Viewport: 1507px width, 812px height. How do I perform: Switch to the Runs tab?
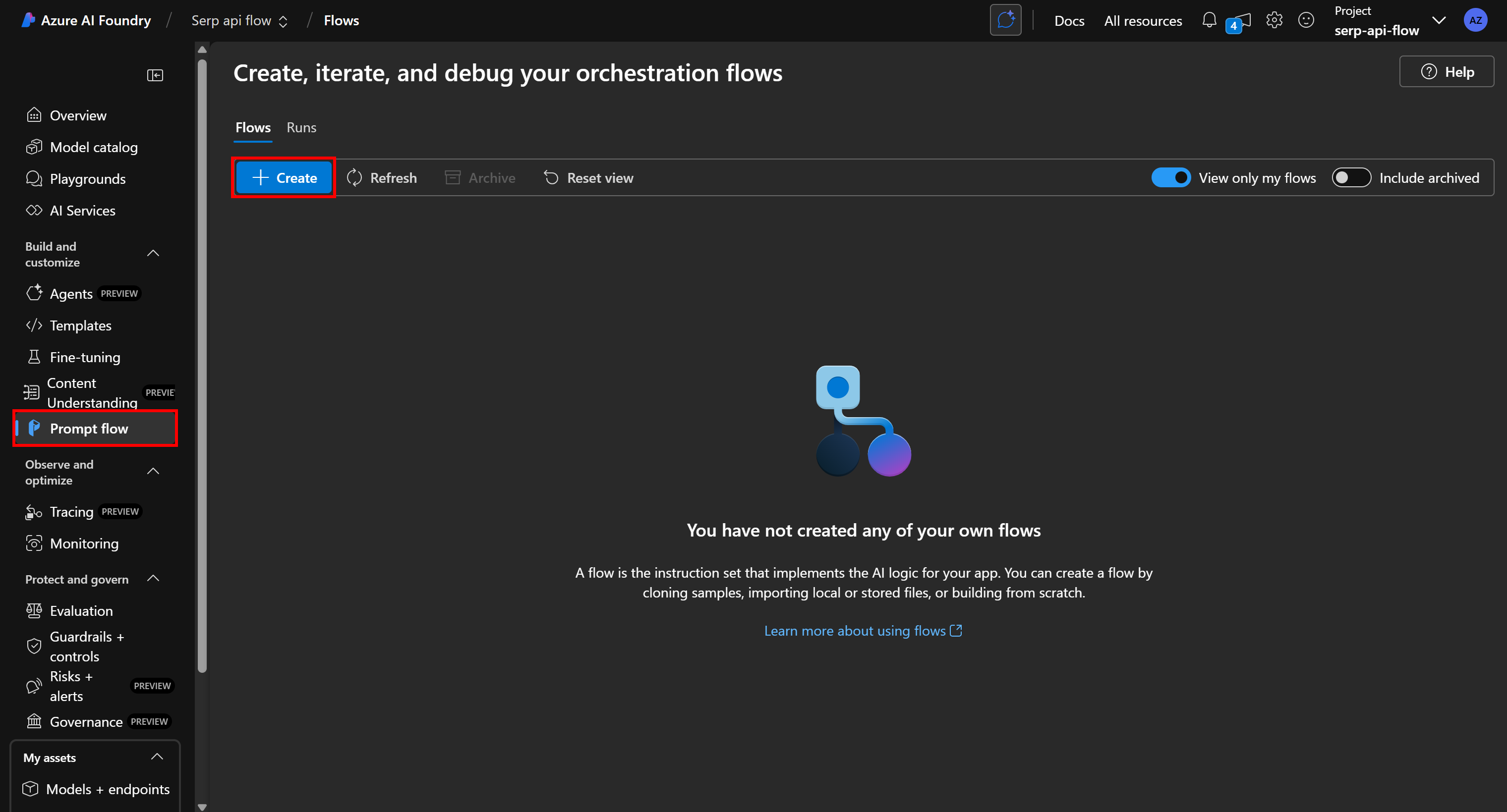coord(301,127)
